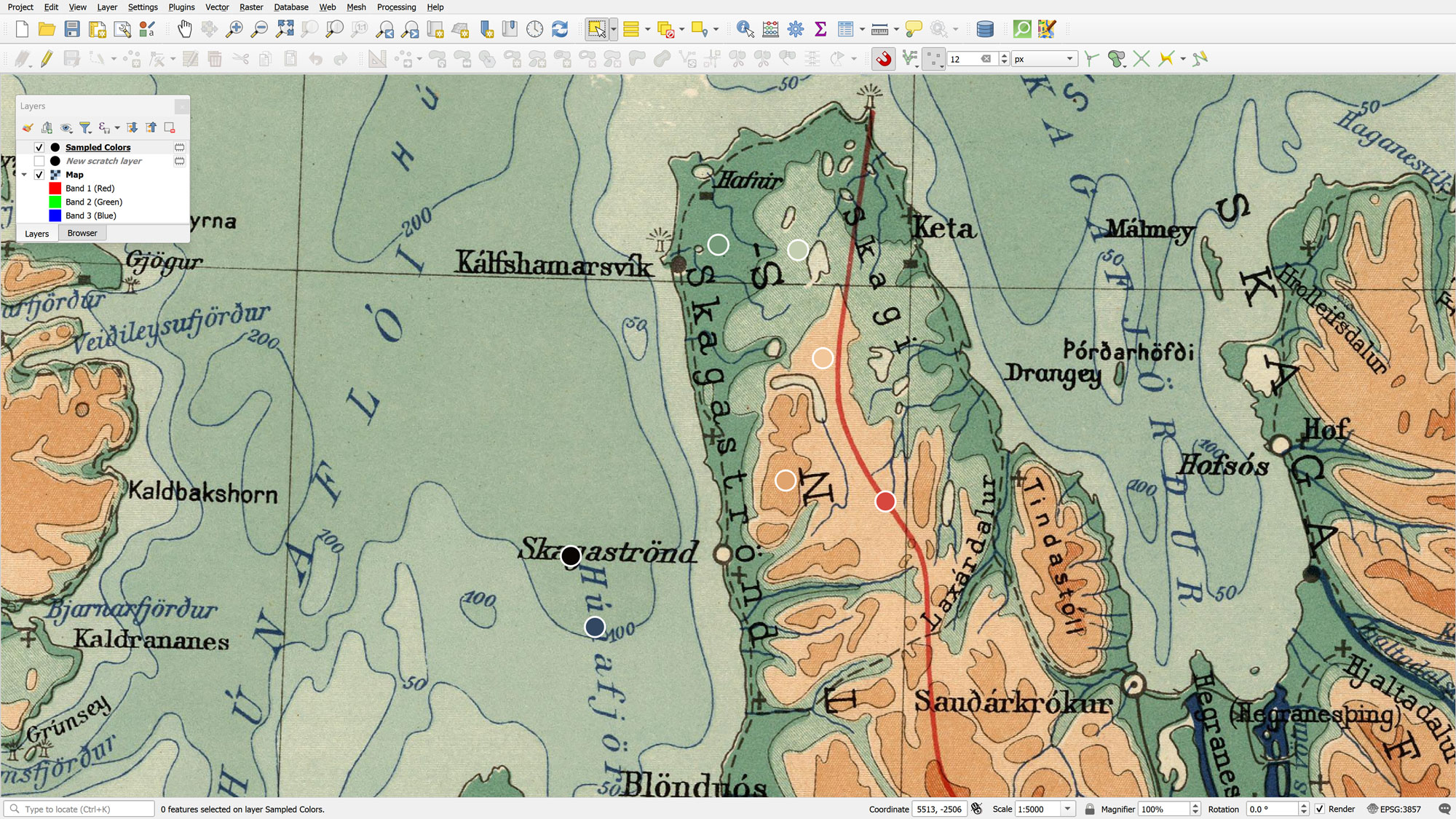Open the attribute table icon
The image size is (1456, 819).
point(845,29)
